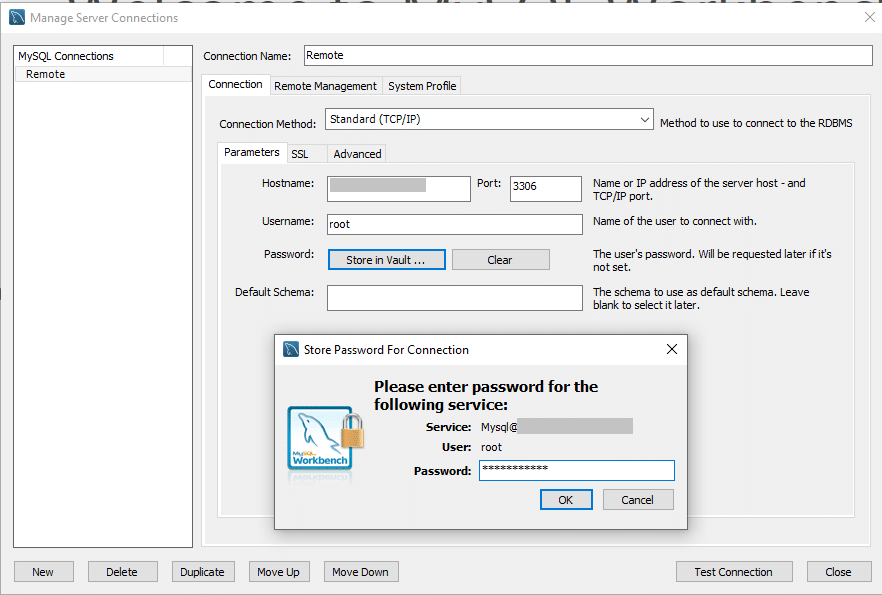Open the System Profile tab
The image size is (882, 595).
[x=422, y=86]
